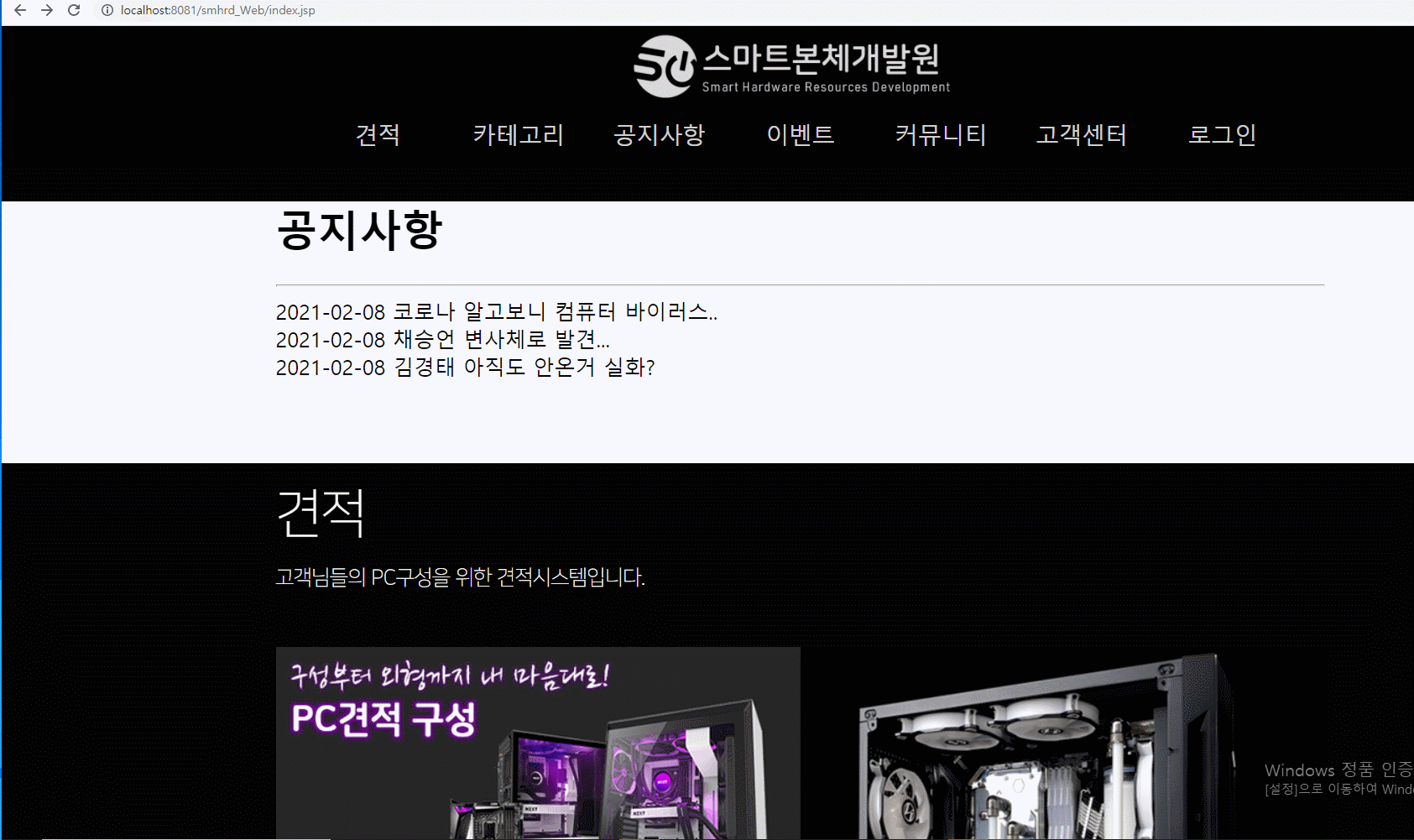This screenshot has width=1414, height=840.
Task: Click the 견적 section heading
Action: click(x=321, y=513)
